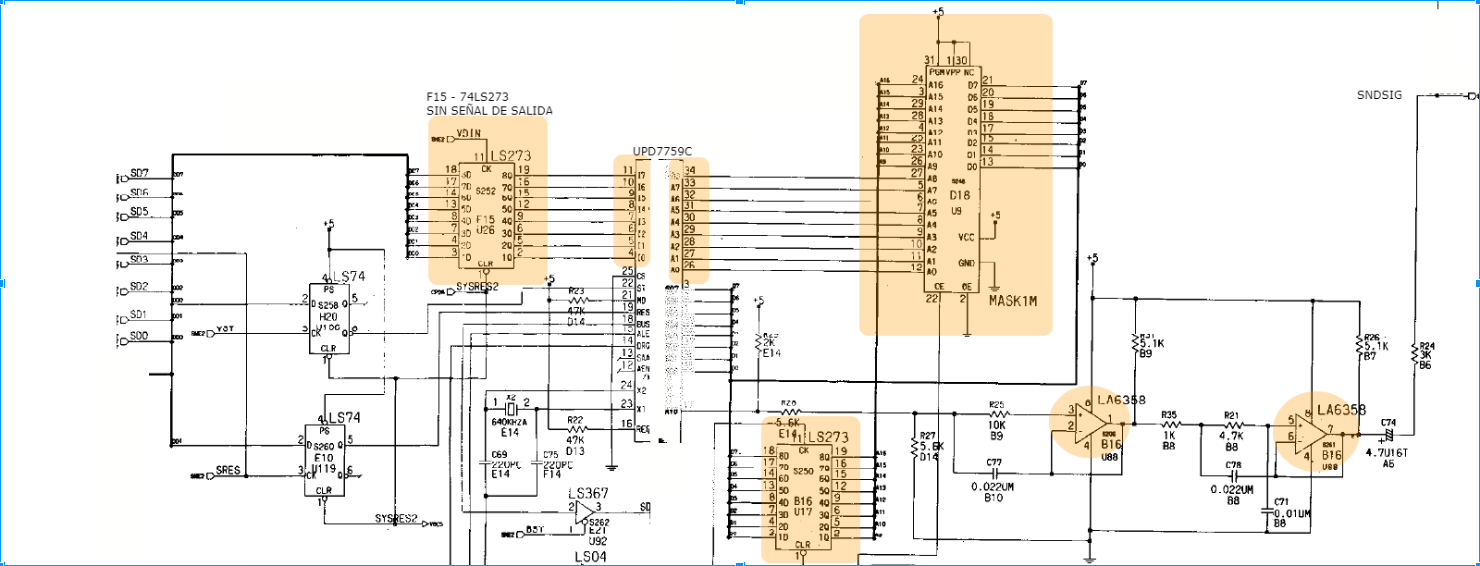Select the C77 0.022UM capacitor
This screenshot has height=566, width=1480.
click(x=994, y=472)
